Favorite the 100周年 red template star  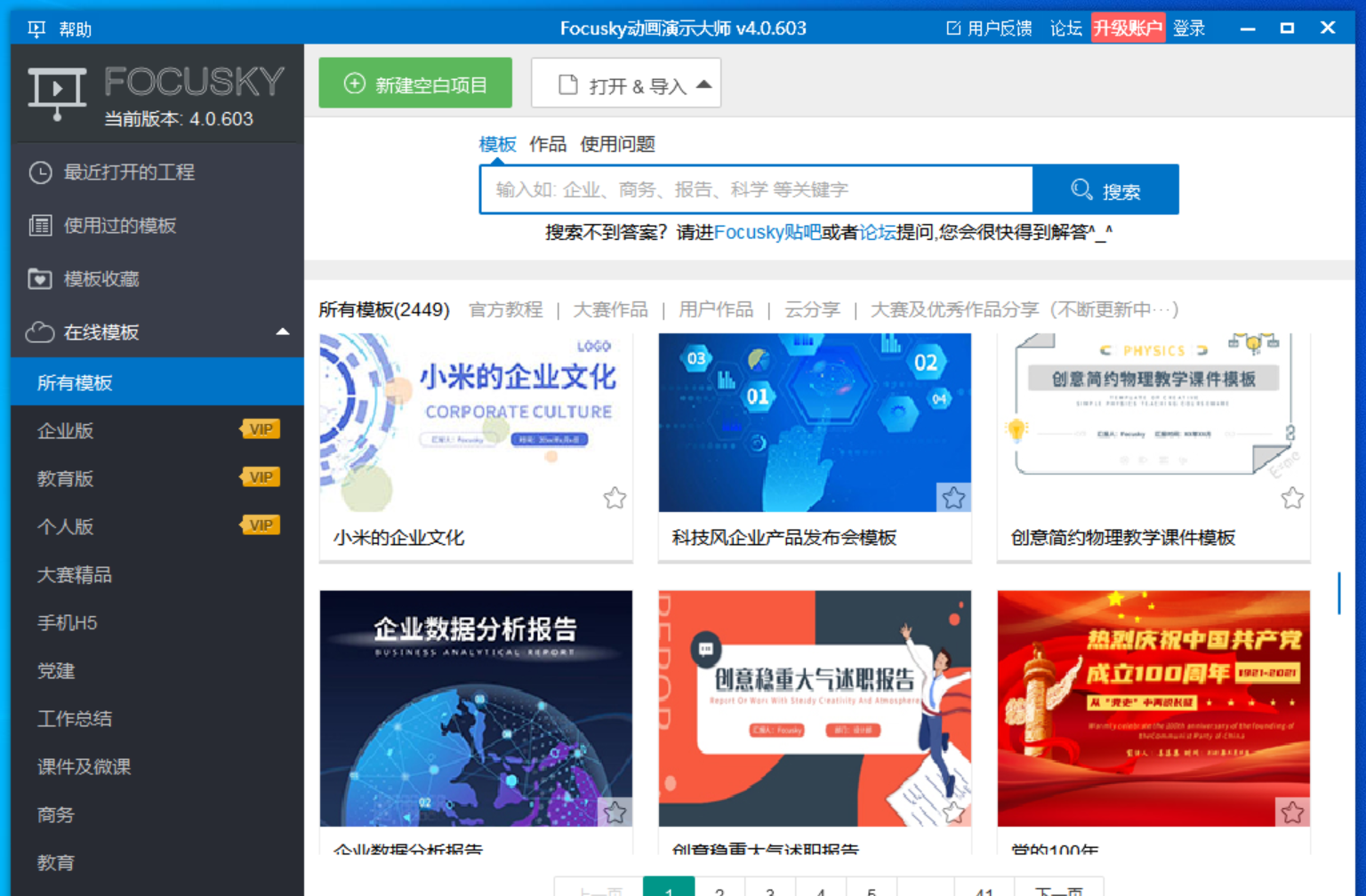[1292, 812]
